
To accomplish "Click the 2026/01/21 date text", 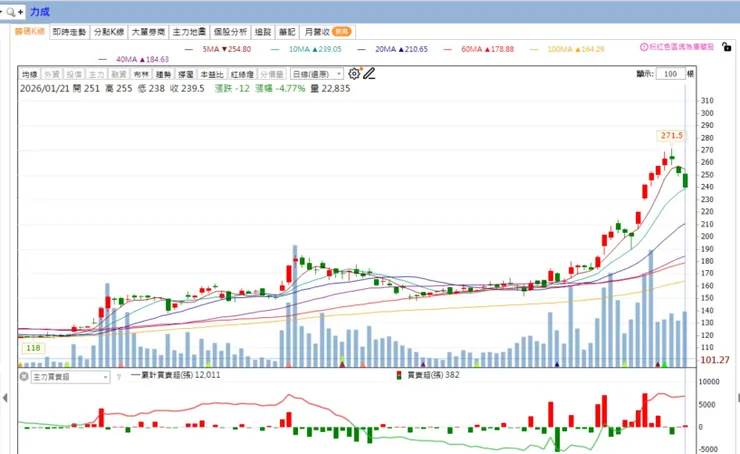I will click(x=44, y=88).
